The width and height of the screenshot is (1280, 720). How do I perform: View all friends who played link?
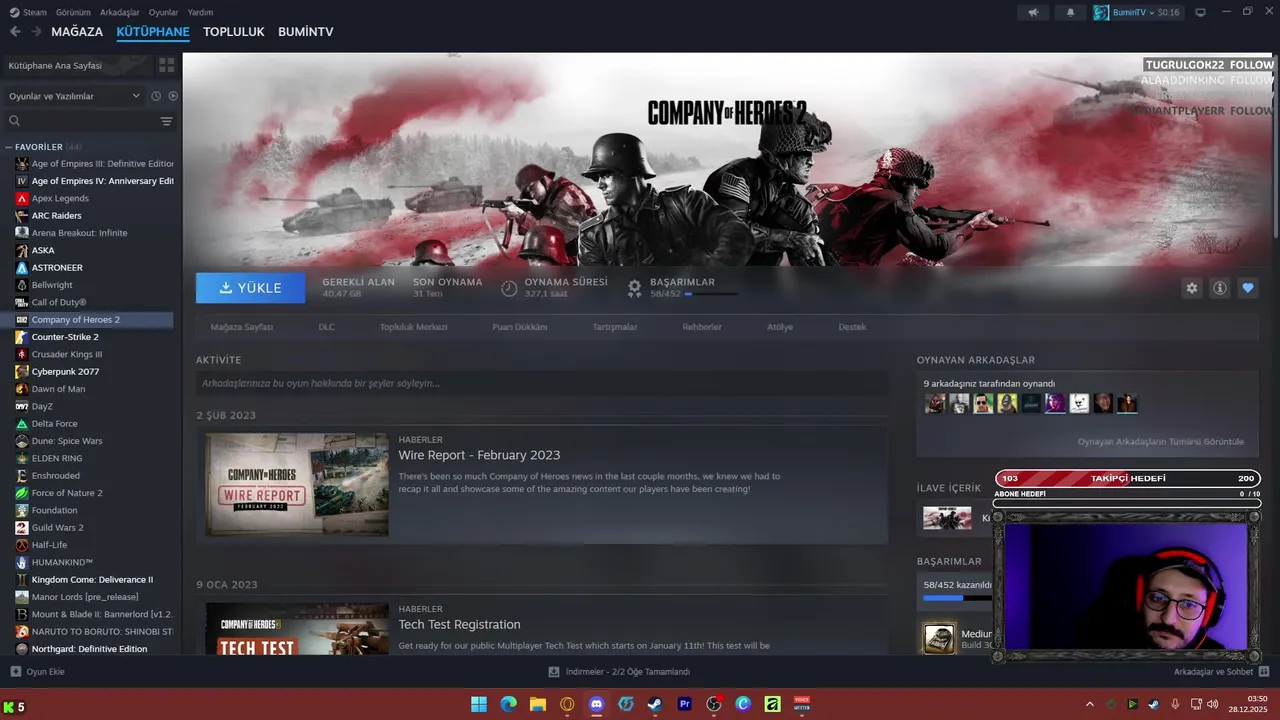click(1161, 441)
